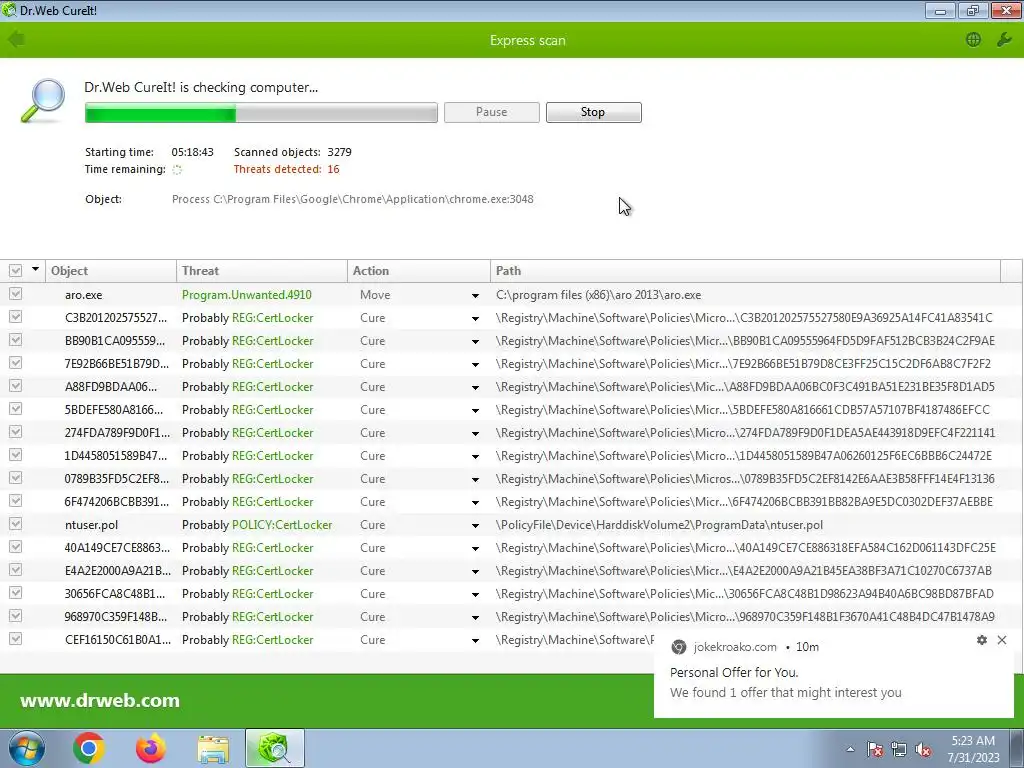The height and width of the screenshot is (768, 1024).
Task: Sort by Action column header
Action: point(419,271)
